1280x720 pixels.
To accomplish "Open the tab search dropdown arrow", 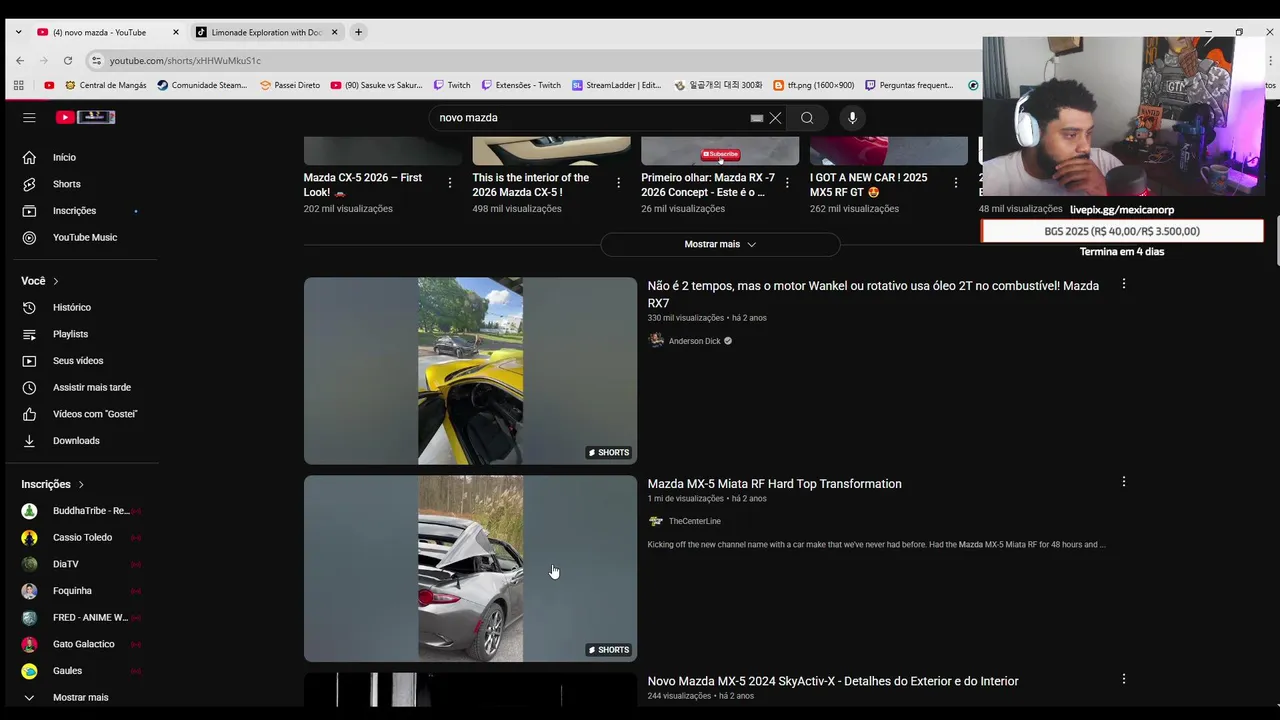I will pyautogui.click(x=18, y=32).
